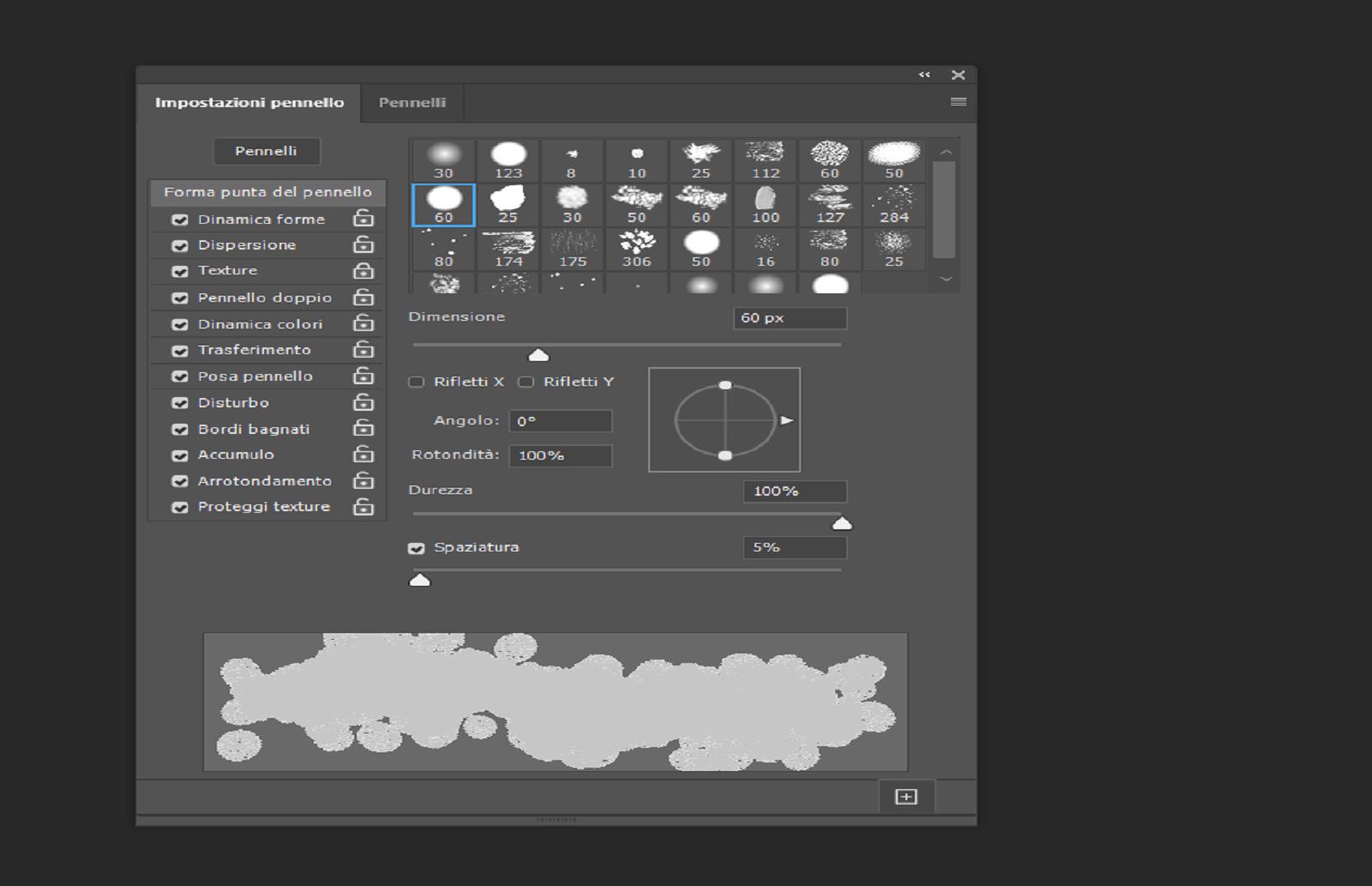Viewport: 1372px width, 886px height.
Task: Click the lock icon beside Texture
Action: (364, 271)
